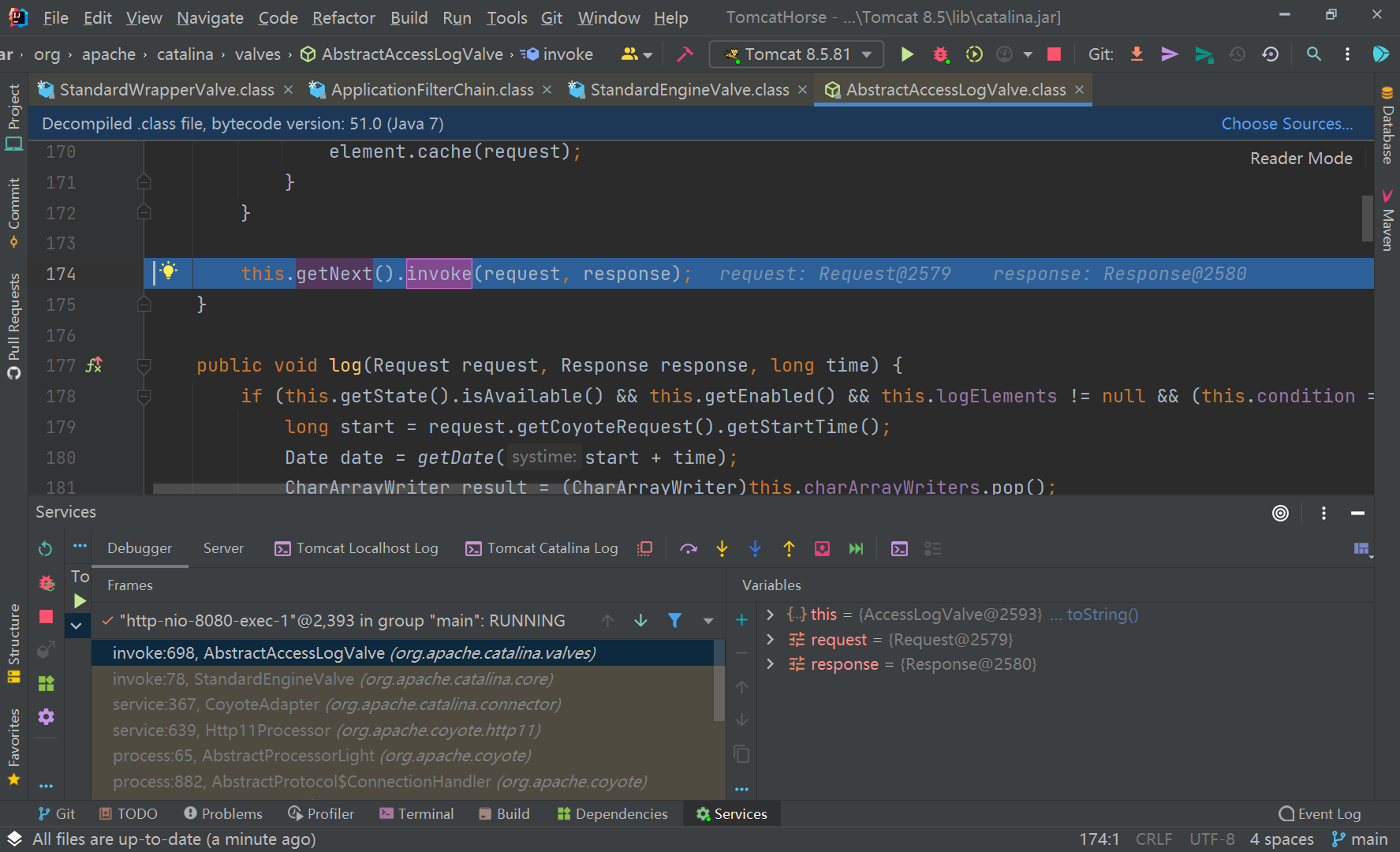Toggle the library frames filter in Frames panel
Image resolution: width=1400 pixels, height=852 pixels.
click(674, 621)
